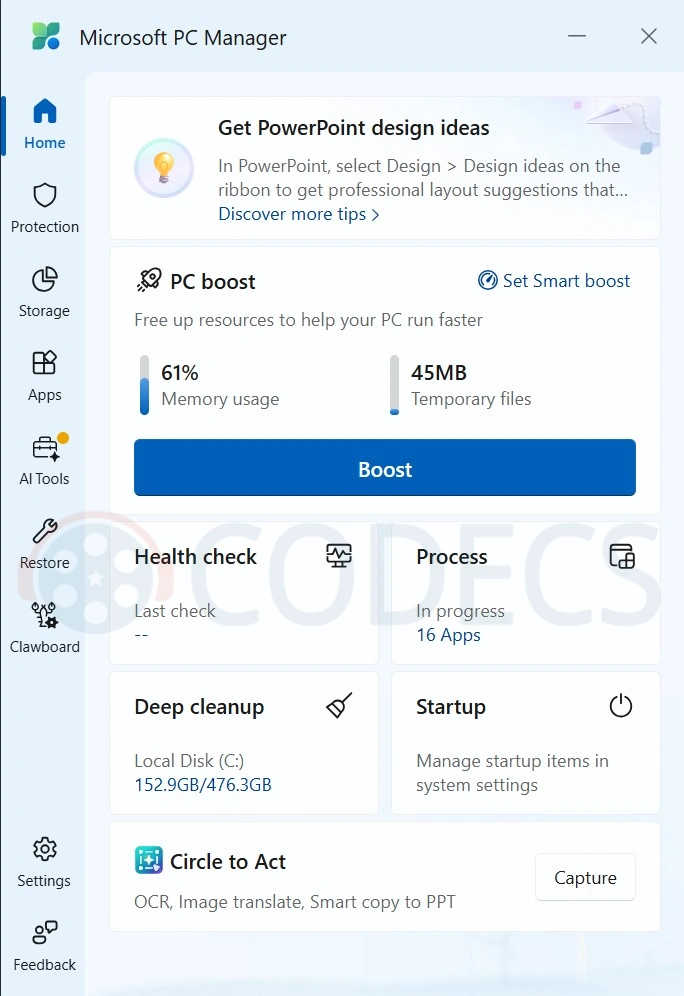Open the Restore wrench icon
The width and height of the screenshot is (684, 996).
[44, 531]
